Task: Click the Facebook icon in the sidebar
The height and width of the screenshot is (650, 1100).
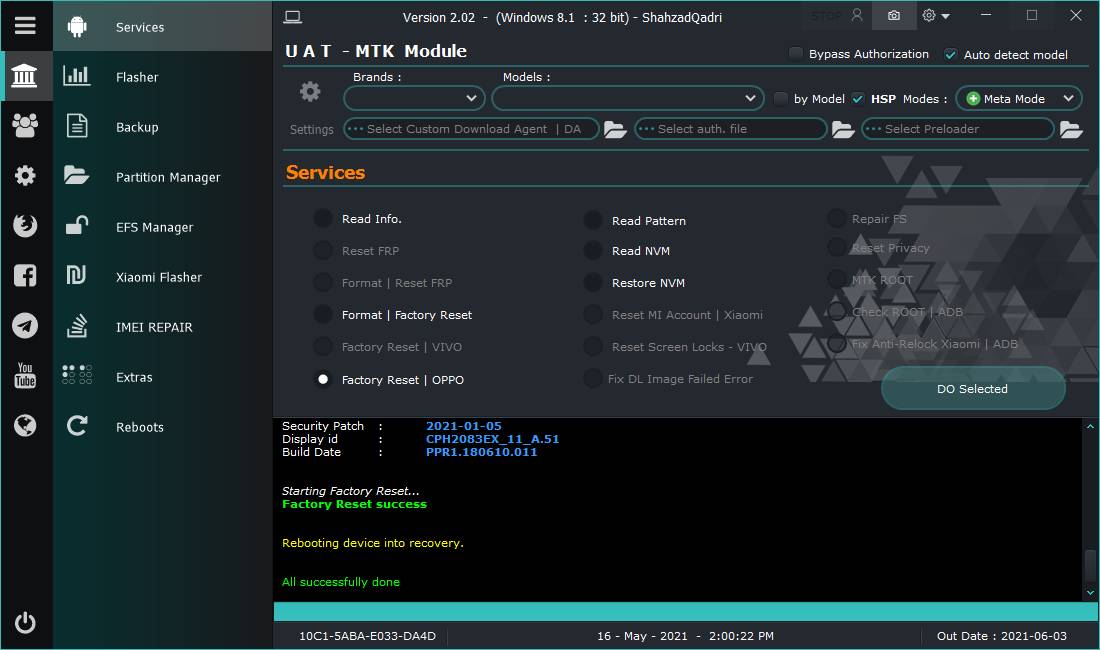Action: click(25, 276)
